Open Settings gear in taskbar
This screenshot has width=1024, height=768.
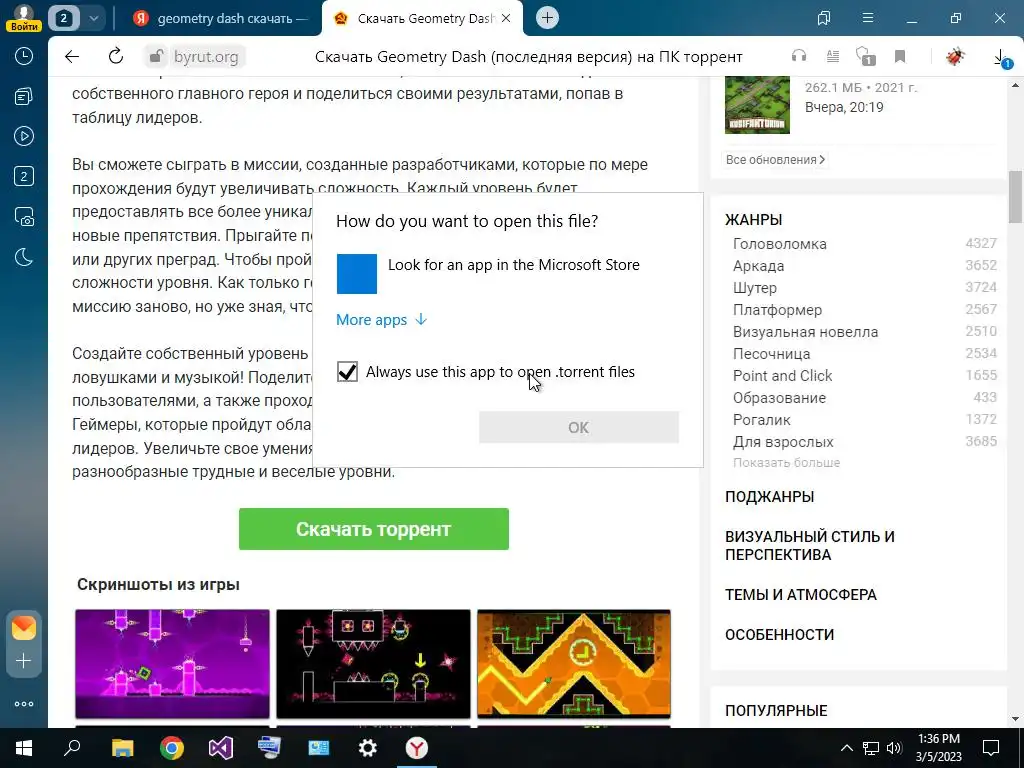pyautogui.click(x=368, y=748)
